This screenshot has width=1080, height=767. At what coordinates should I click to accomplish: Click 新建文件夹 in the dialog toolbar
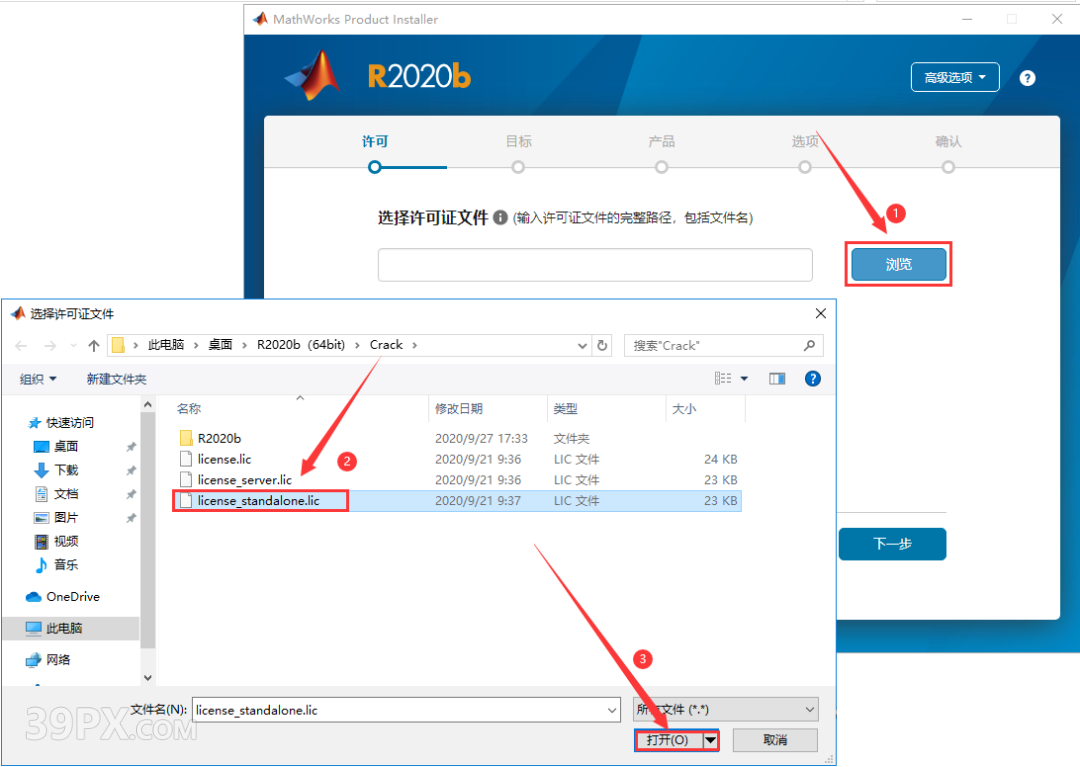click(x=116, y=379)
